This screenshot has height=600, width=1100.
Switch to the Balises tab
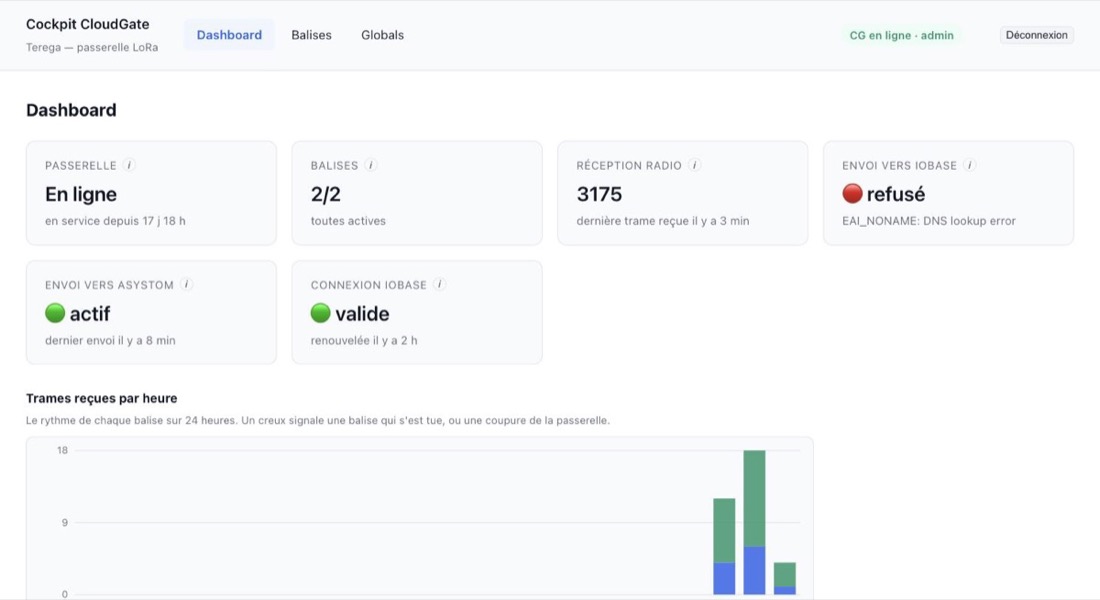coord(311,35)
